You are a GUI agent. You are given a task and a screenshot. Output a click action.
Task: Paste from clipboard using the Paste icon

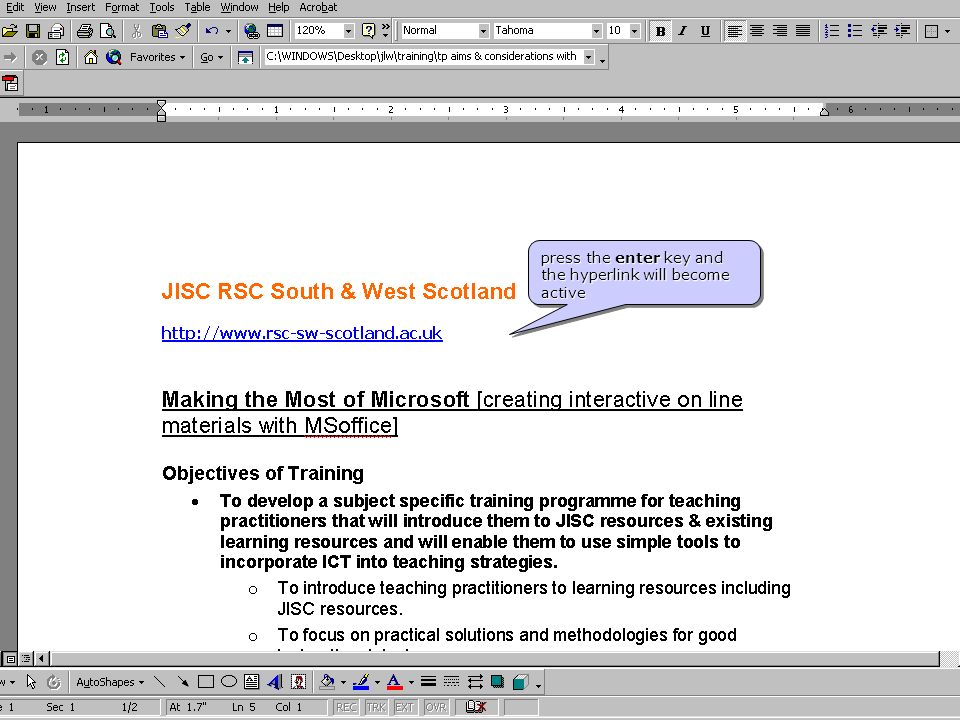pyautogui.click(x=160, y=31)
